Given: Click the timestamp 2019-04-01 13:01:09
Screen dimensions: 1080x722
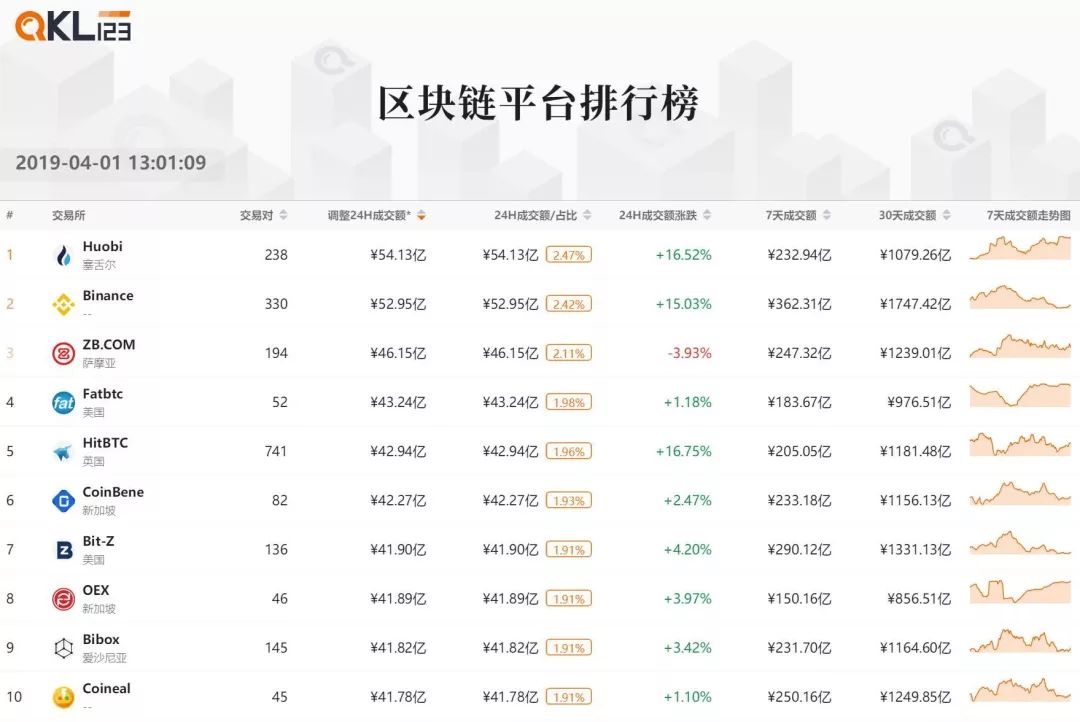Looking at the screenshot, I should click(x=111, y=163).
